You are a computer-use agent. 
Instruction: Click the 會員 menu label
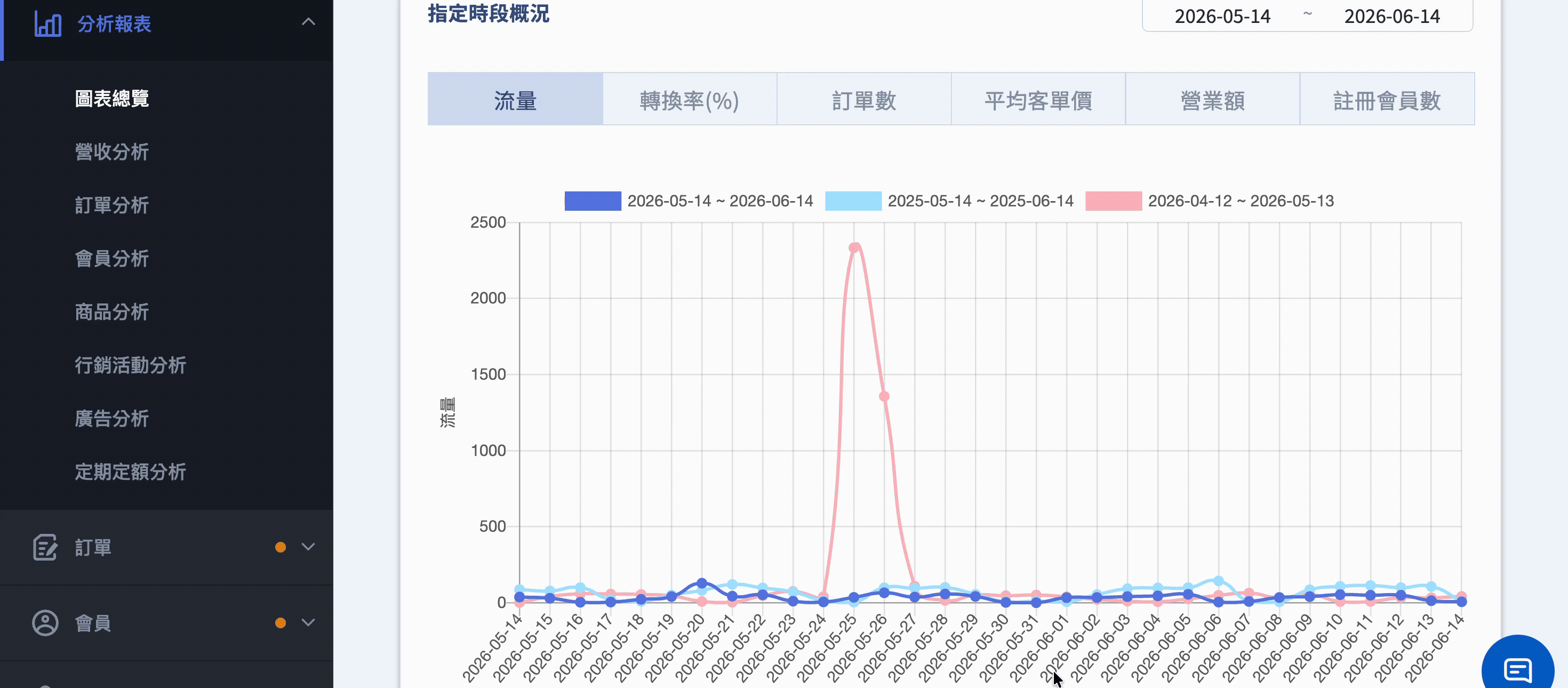[93, 623]
